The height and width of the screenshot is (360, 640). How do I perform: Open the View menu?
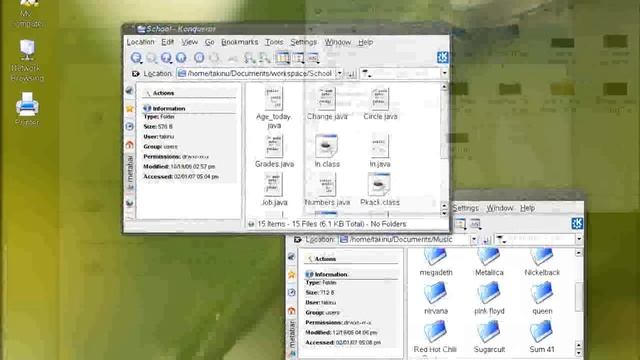pos(189,42)
